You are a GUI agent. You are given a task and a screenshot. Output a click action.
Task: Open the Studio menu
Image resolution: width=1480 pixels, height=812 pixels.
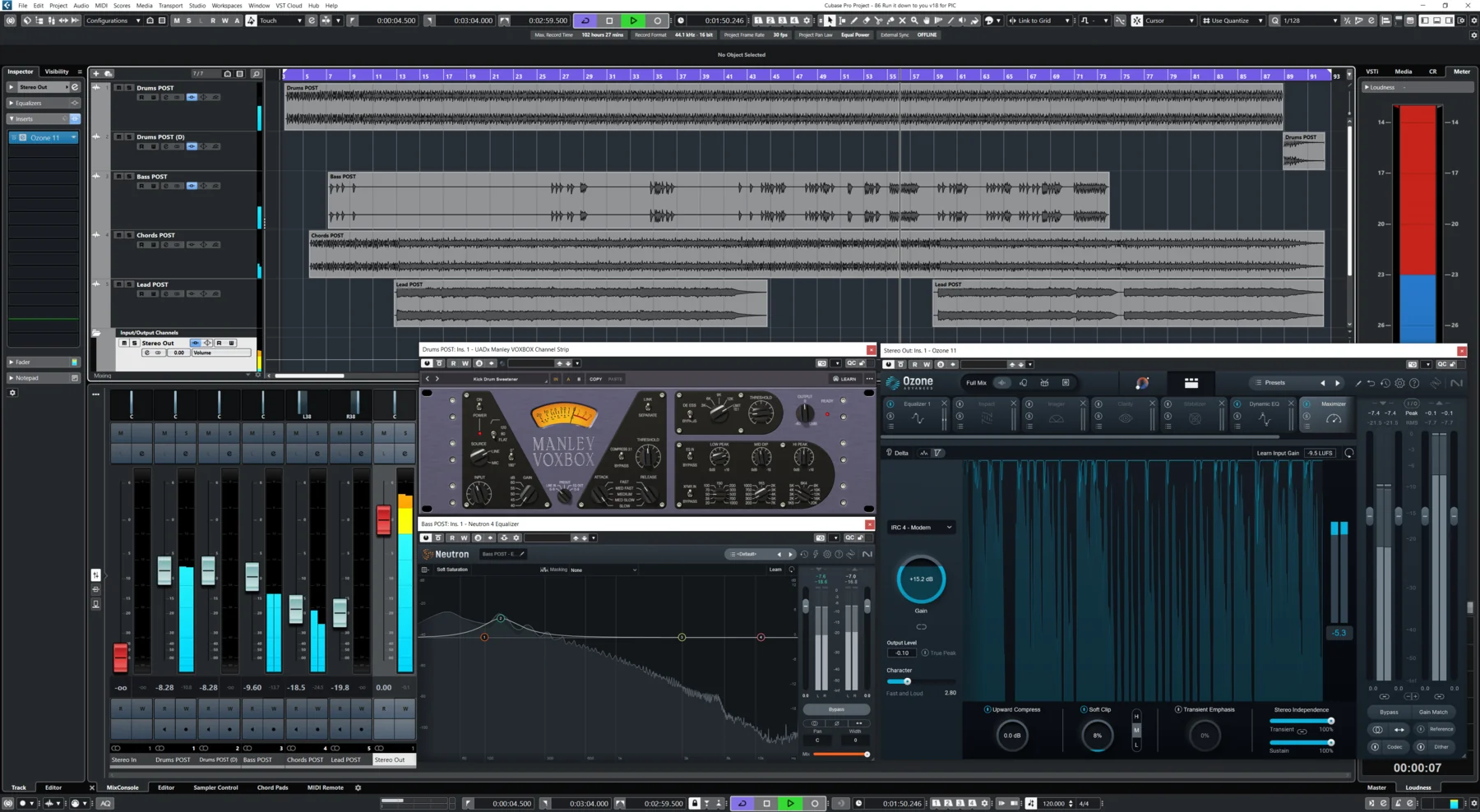point(197,5)
